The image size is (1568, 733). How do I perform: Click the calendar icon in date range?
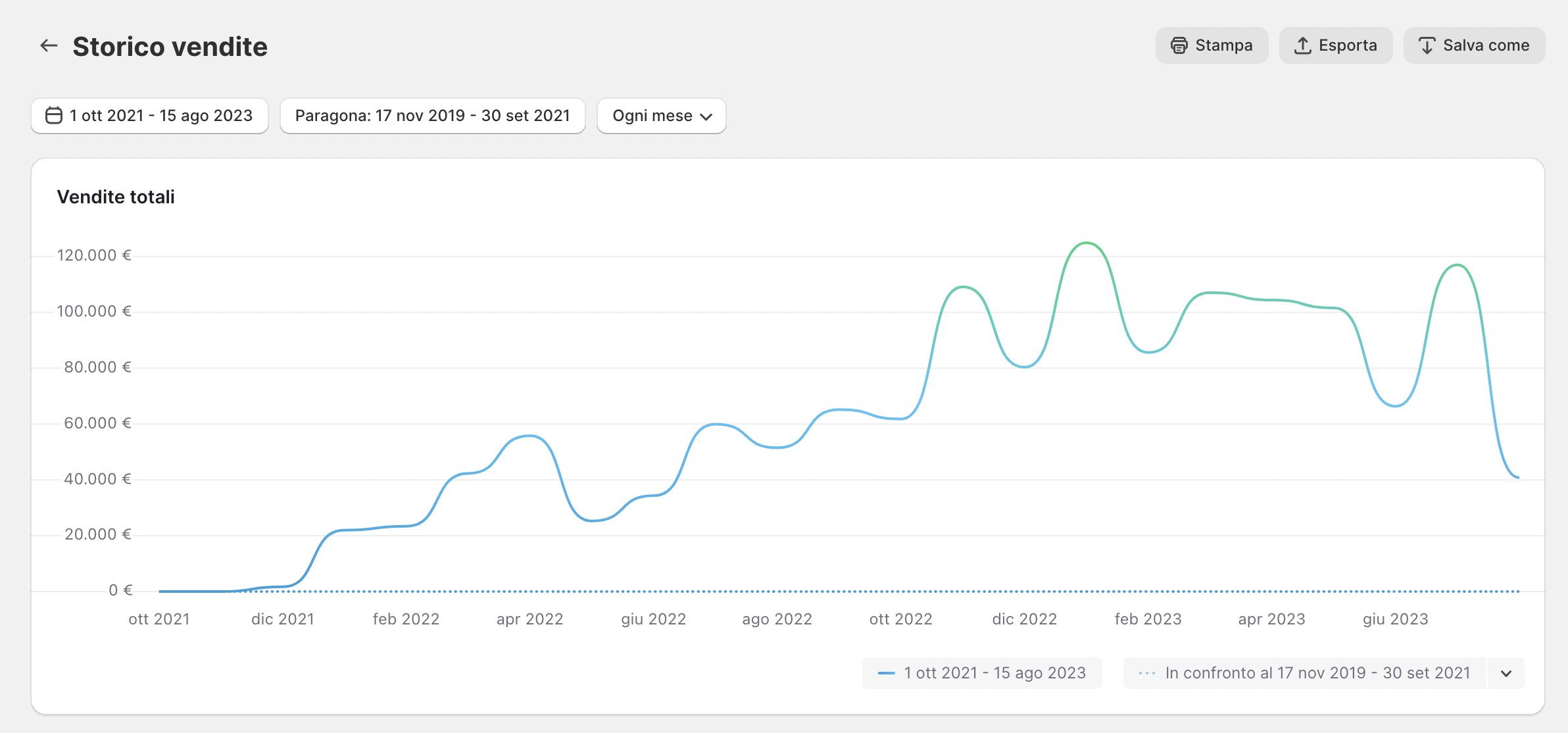pos(53,116)
